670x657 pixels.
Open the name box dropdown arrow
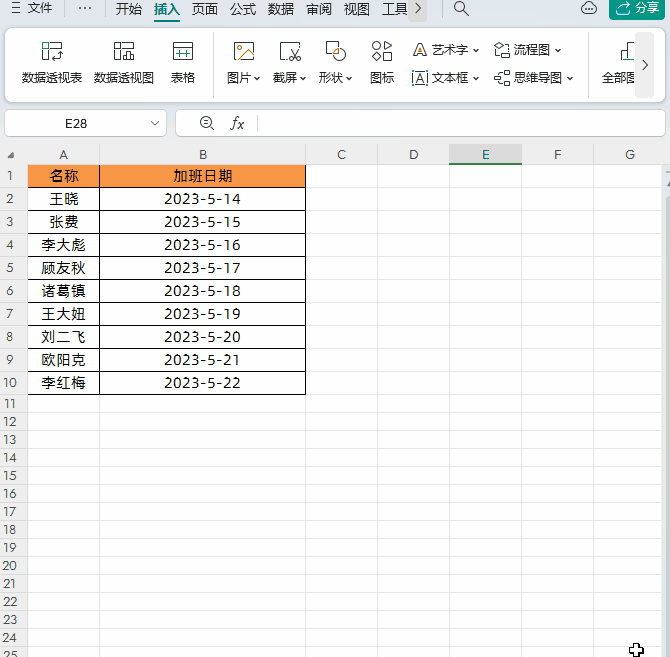point(155,123)
